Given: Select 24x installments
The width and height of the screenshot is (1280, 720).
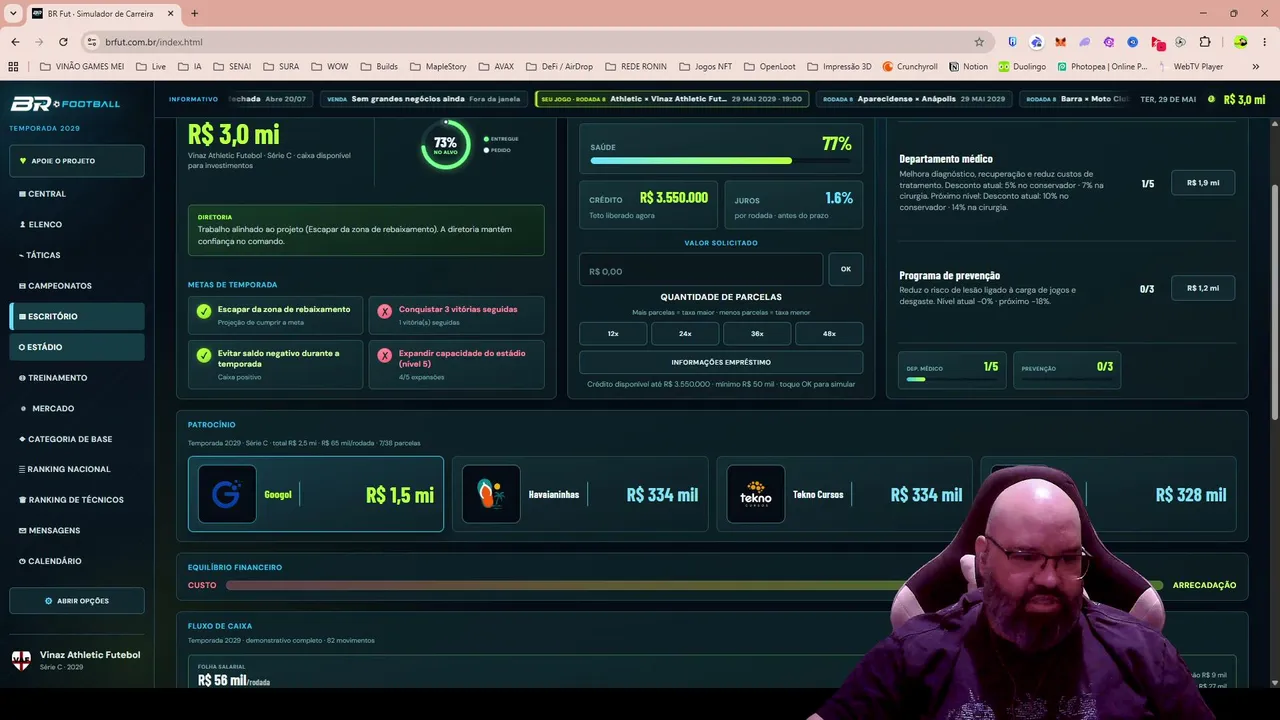Looking at the screenshot, I should click(x=685, y=334).
